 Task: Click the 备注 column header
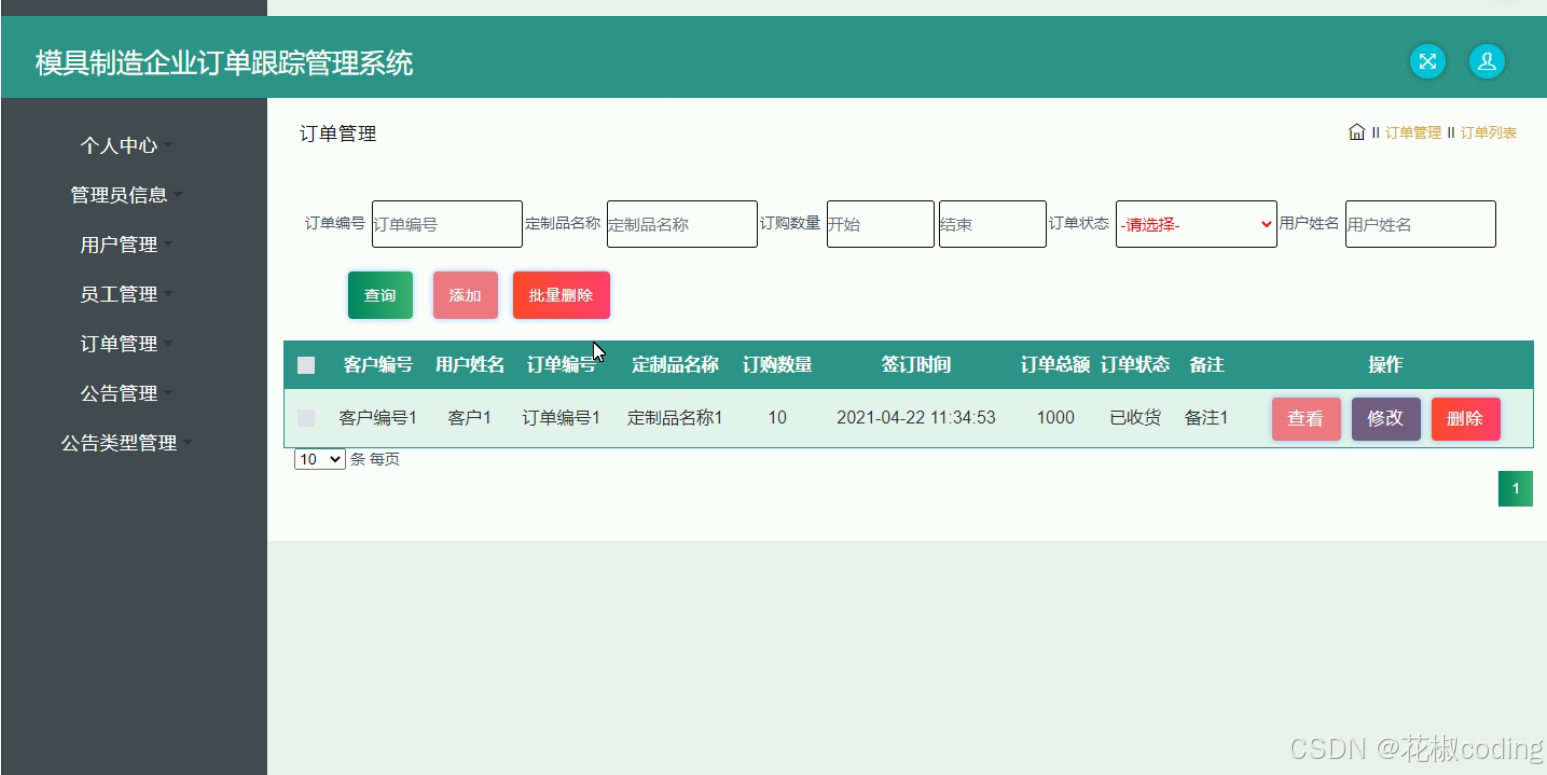coord(1207,365)
